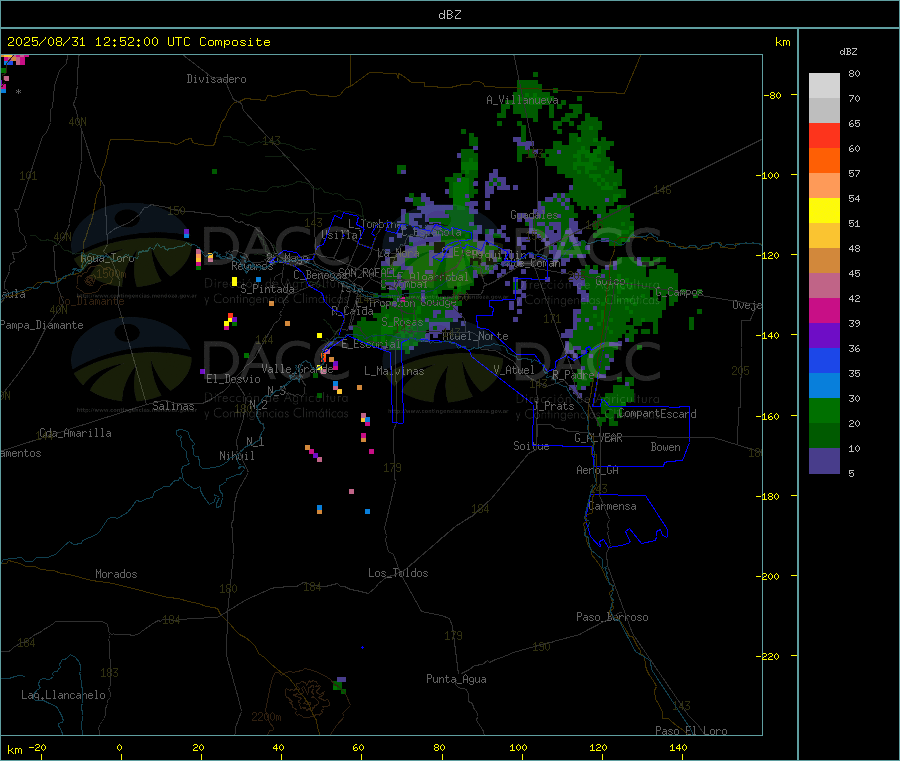This screenshot has width=900, height=761.
Task: Click the timestamp '2025/08/31 12:52:00 UTC Composite'
Action: [138, 42]
